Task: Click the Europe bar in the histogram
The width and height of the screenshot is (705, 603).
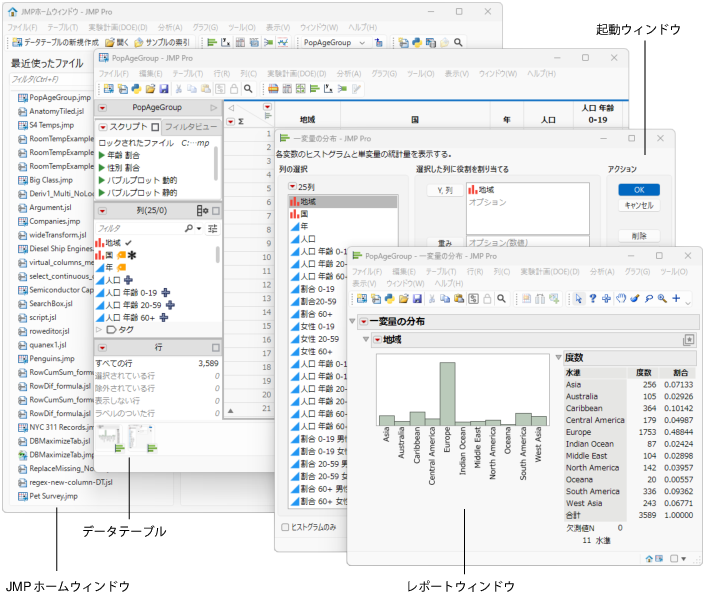Action: tap(447, 393)
